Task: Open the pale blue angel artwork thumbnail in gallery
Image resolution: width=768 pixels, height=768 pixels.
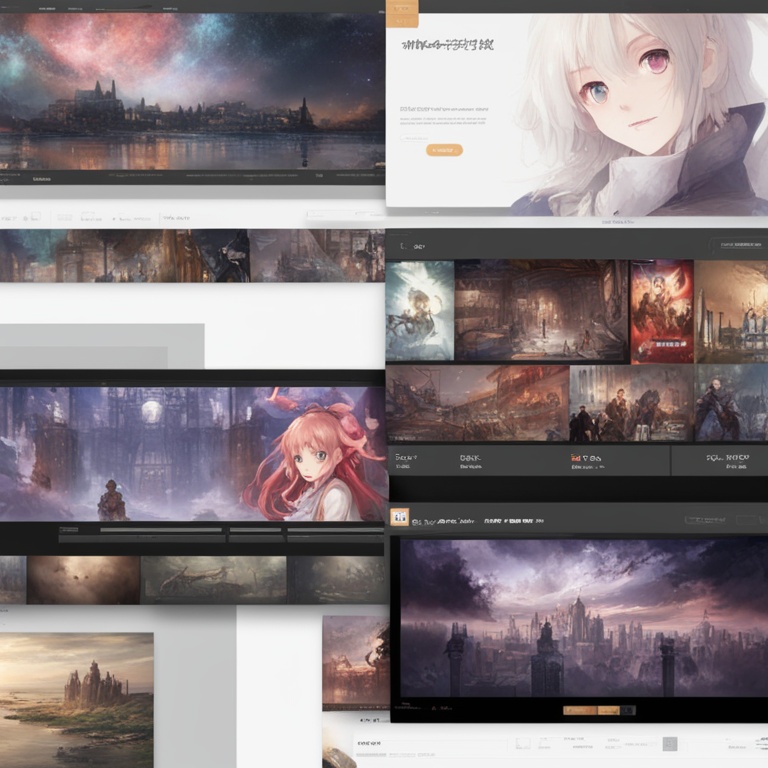Action: click(420, 311)
